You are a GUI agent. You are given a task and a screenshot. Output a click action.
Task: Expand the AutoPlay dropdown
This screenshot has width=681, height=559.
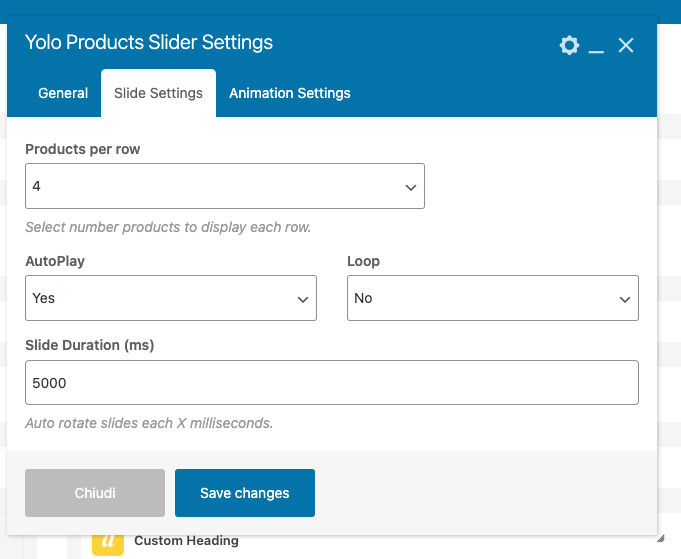(171, 298)
